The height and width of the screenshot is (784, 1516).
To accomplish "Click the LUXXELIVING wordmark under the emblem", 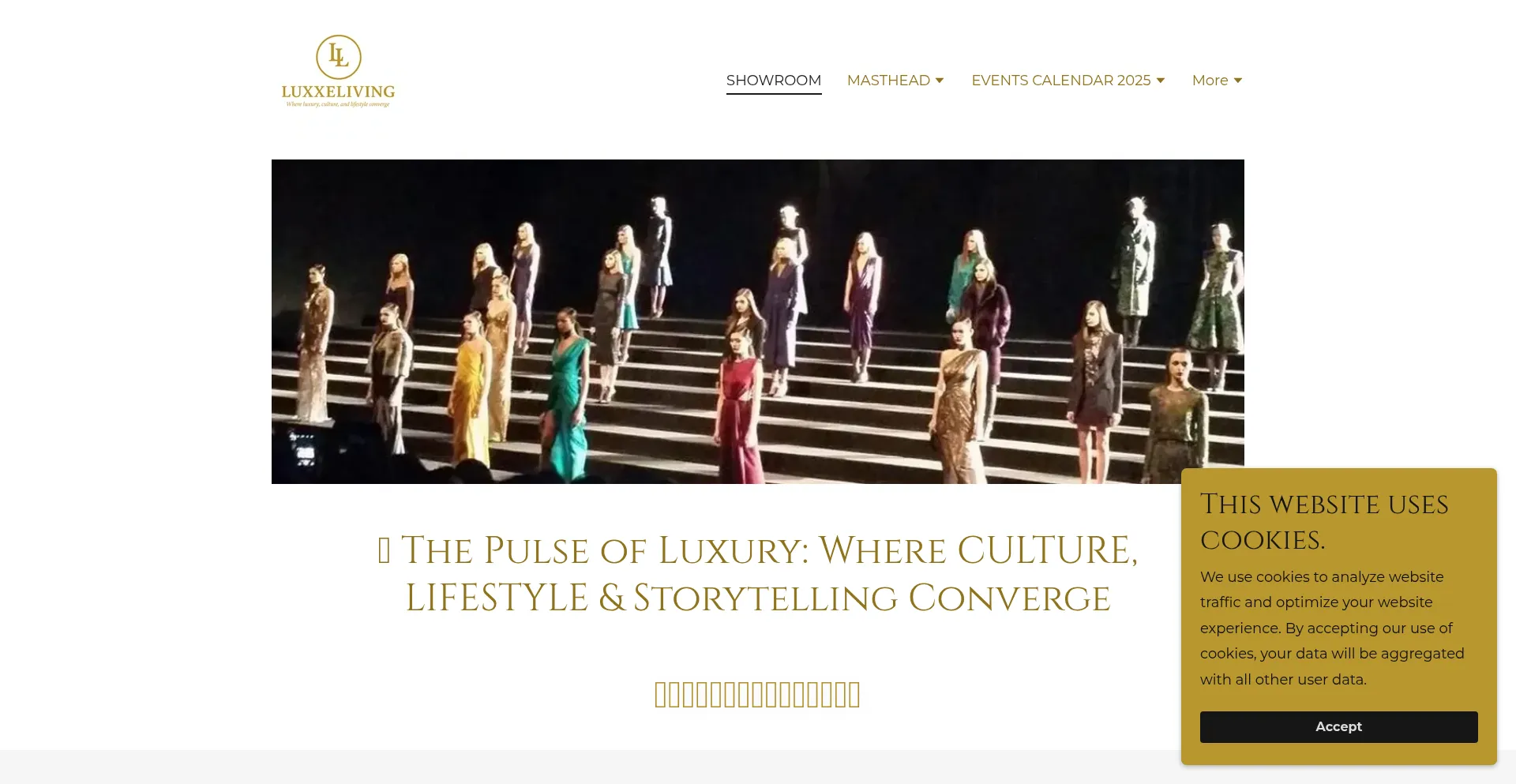I will tap(339, 92).
